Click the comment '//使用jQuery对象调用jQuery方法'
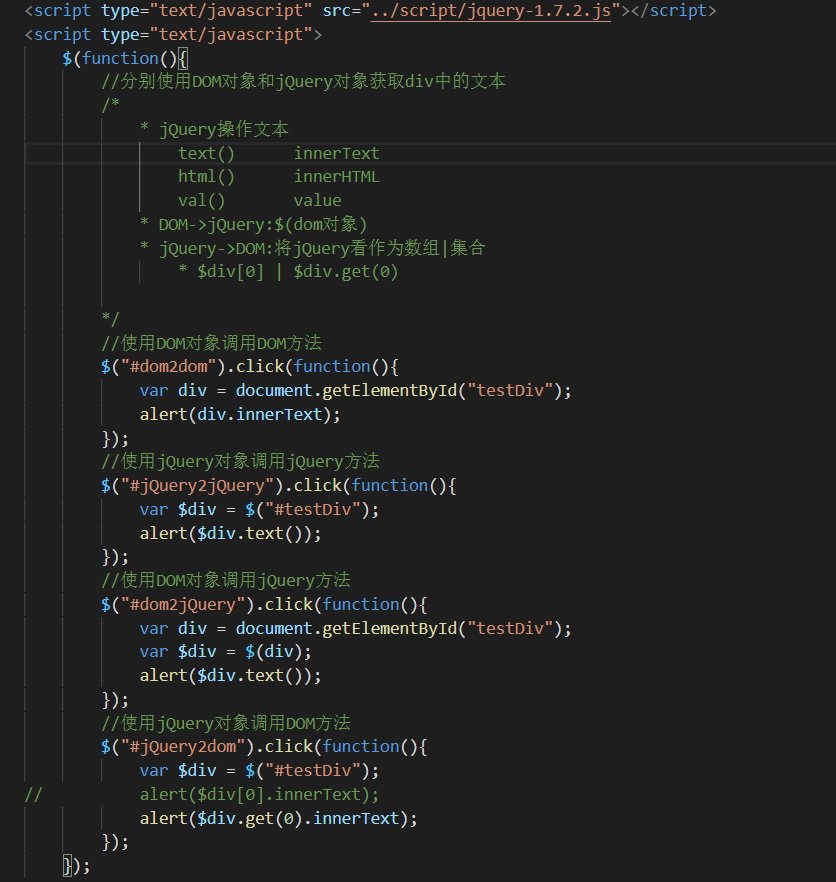 (x=240, y=461)
